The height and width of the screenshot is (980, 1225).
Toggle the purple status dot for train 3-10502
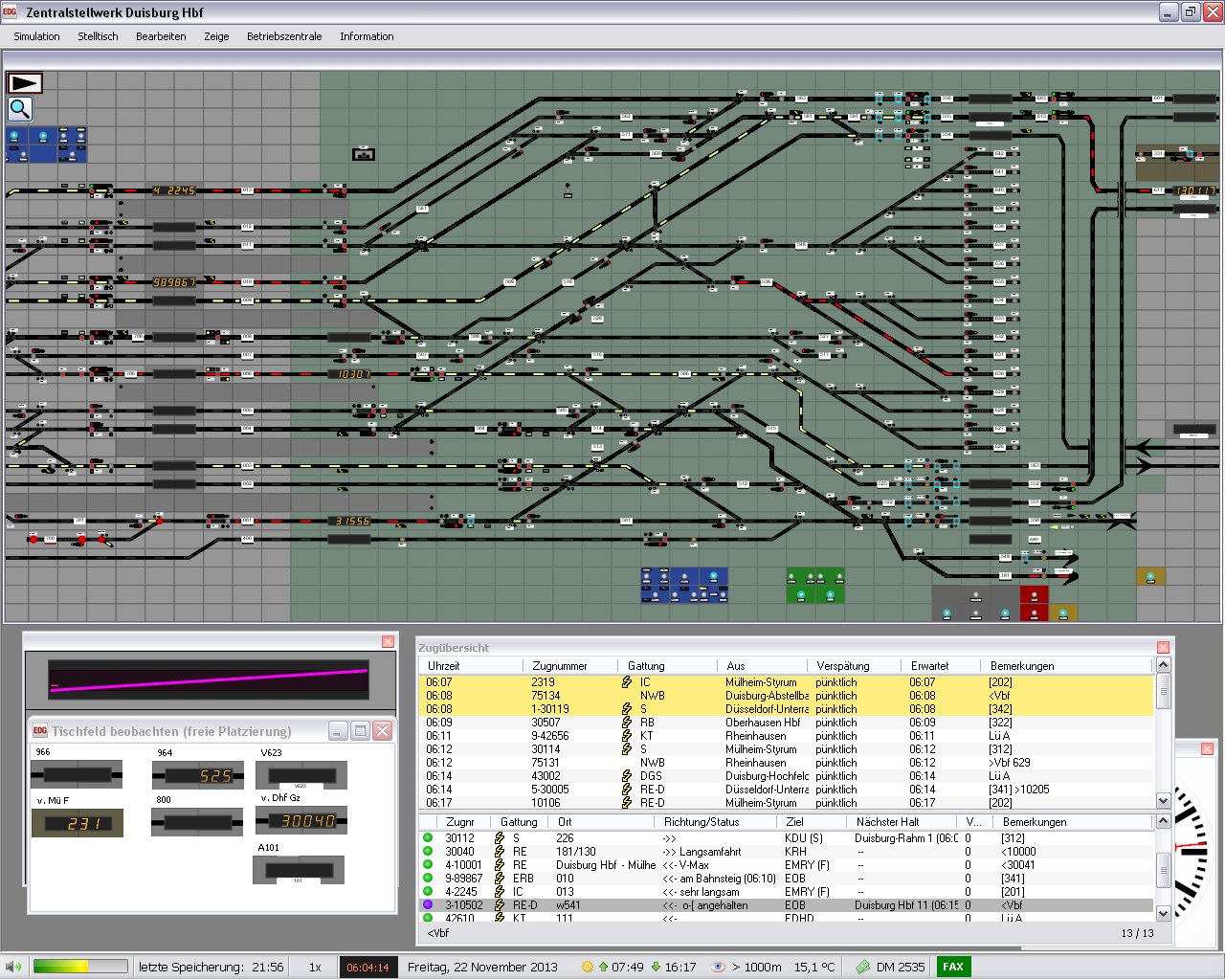(428, 904)
